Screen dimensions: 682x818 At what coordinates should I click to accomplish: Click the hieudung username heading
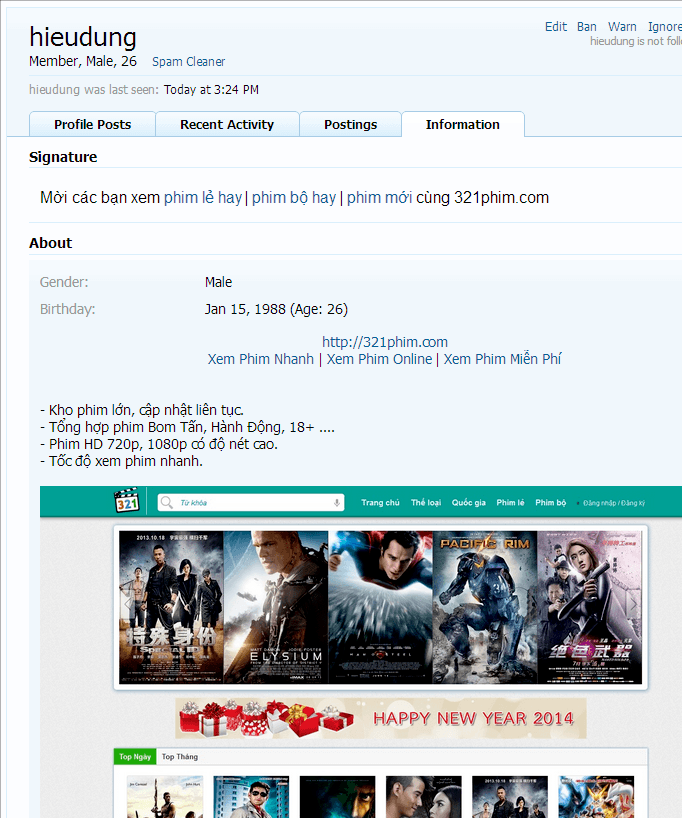83,37
